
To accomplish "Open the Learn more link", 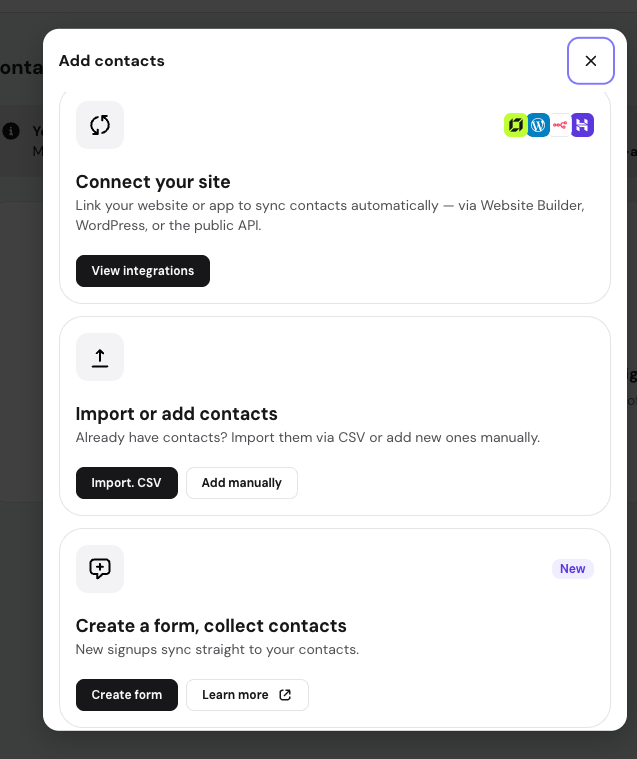I will point(247,695).
